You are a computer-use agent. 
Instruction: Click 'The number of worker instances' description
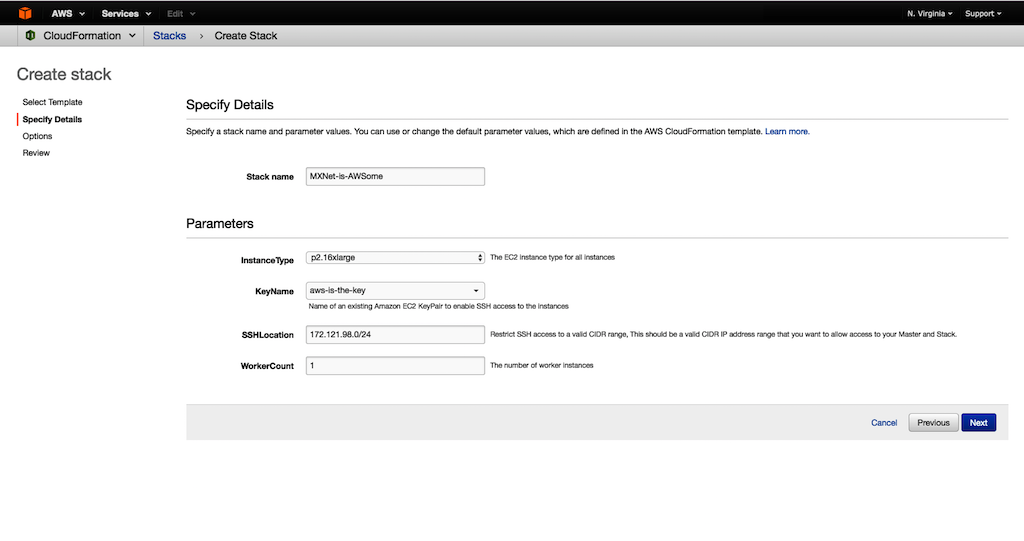(541, 365)
